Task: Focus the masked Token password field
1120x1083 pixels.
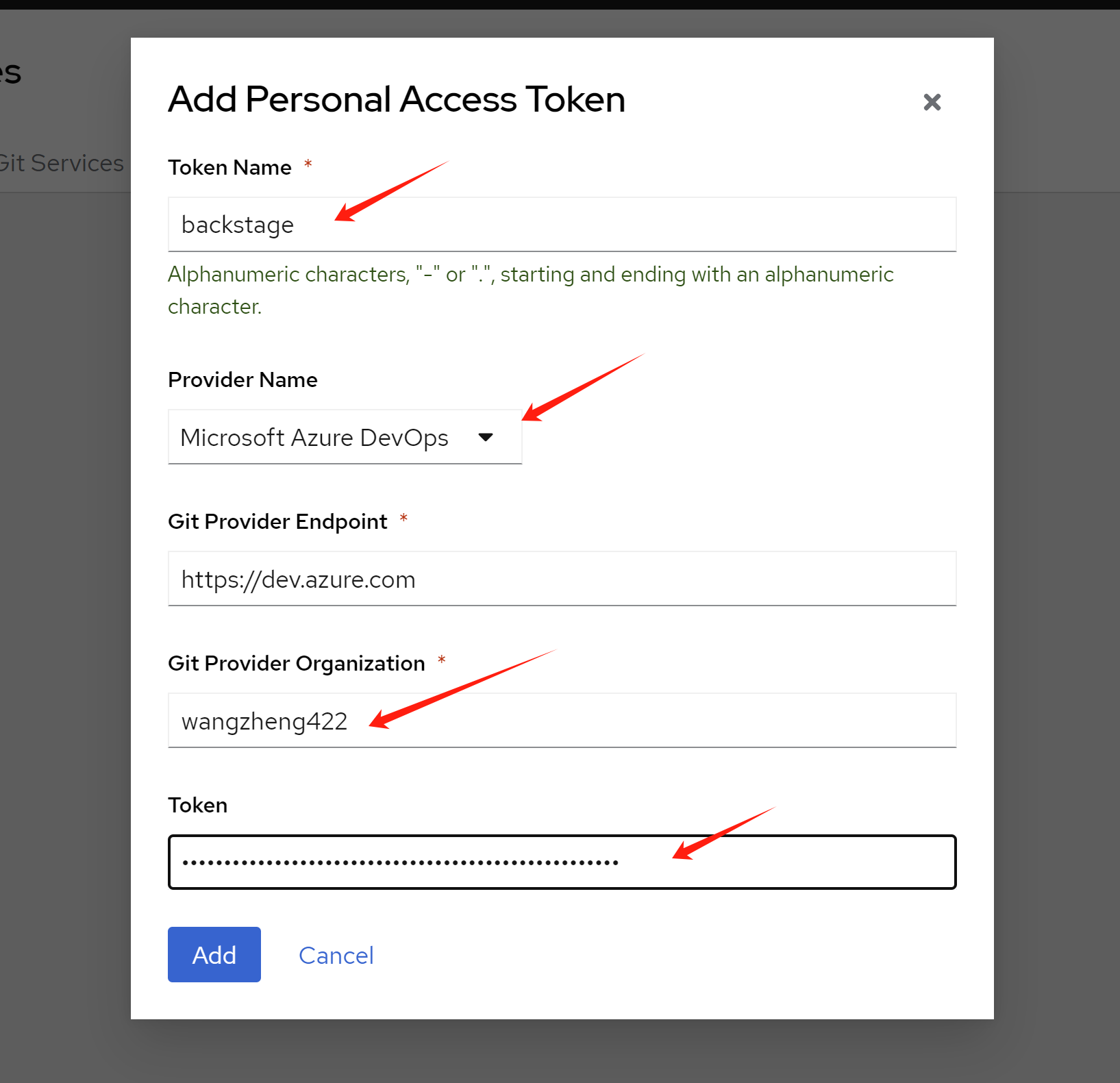Action: point(562,862)
